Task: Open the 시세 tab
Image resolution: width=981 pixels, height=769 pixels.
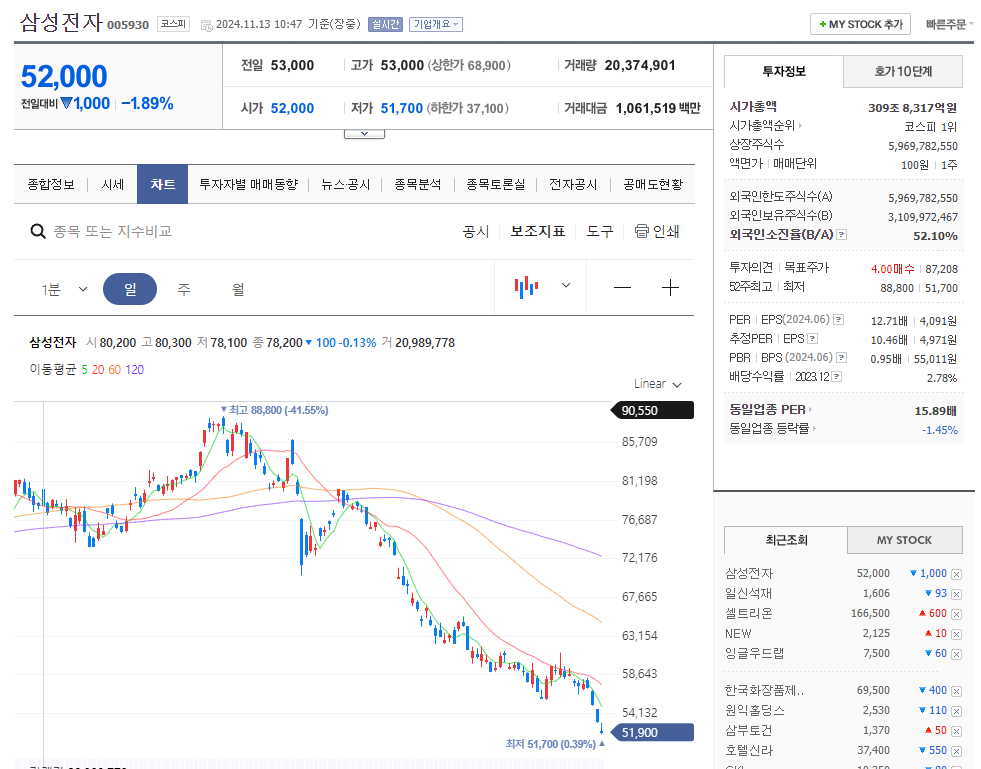Action: coord(113,185)
